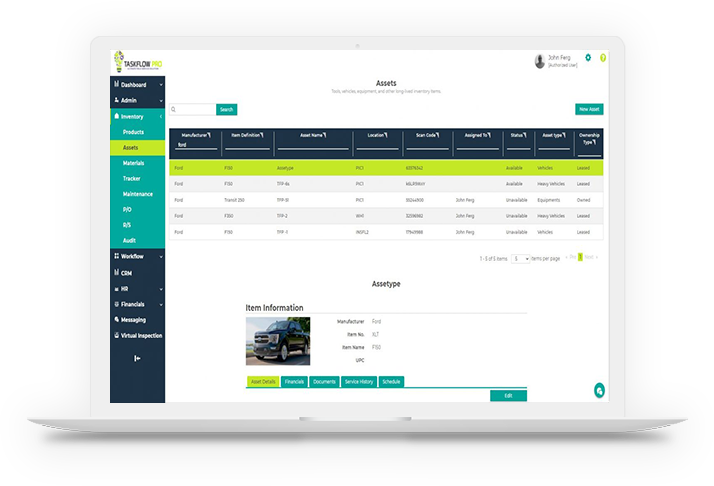
Task: Click the TaskFlow Pro logo
Action: pos(137,62)
